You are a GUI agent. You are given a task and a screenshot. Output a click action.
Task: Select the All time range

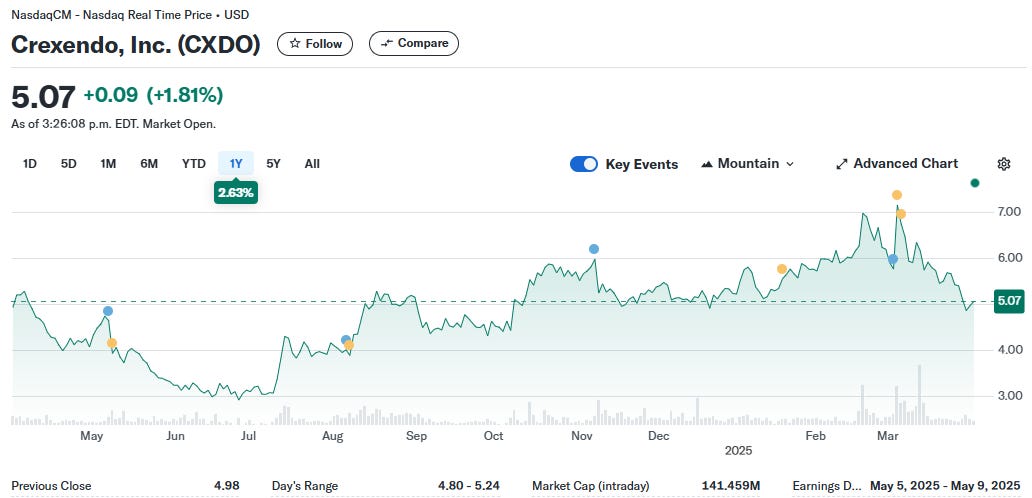tap(312, 164)
